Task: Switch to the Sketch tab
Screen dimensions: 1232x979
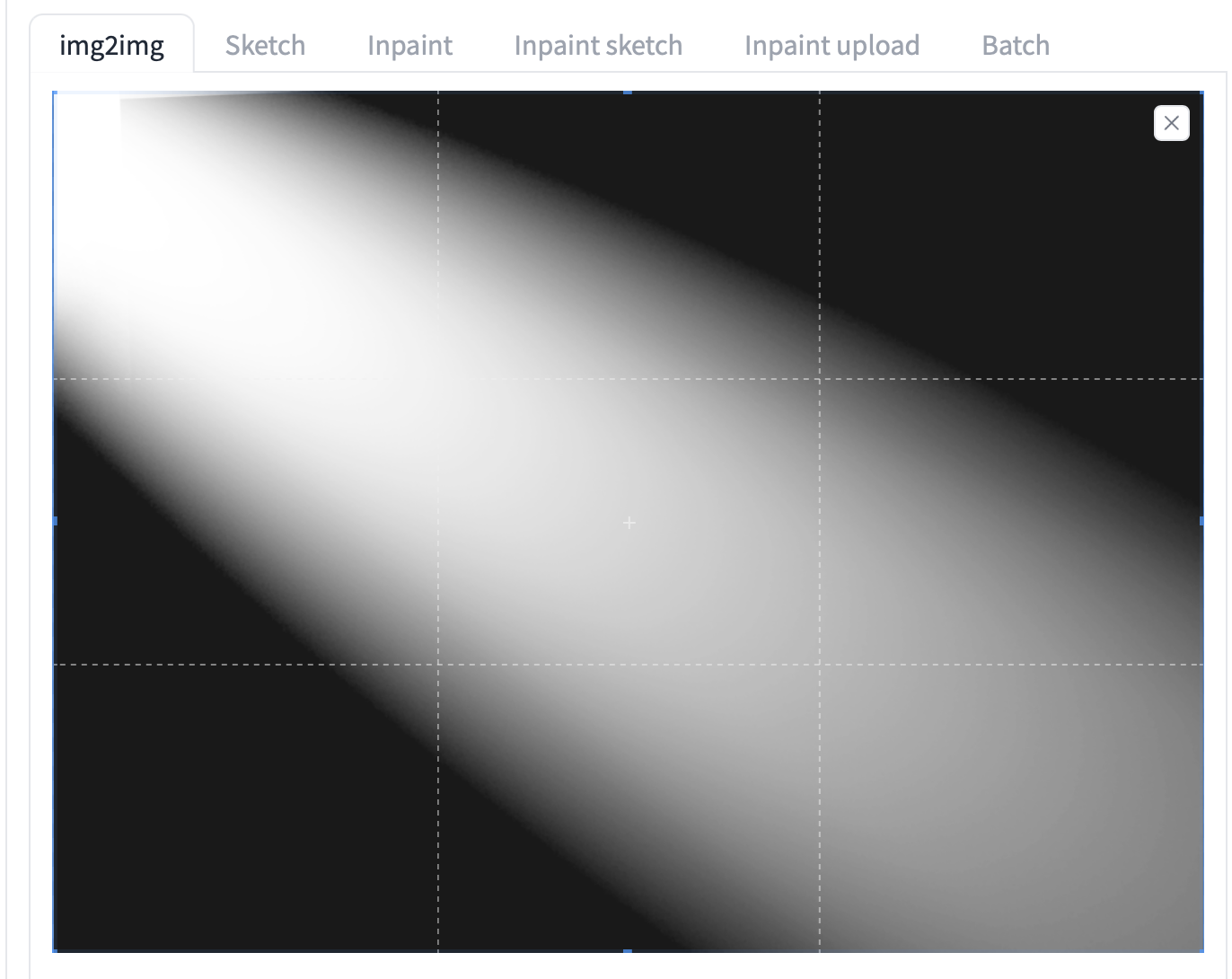Action: [x=265, y=45]
